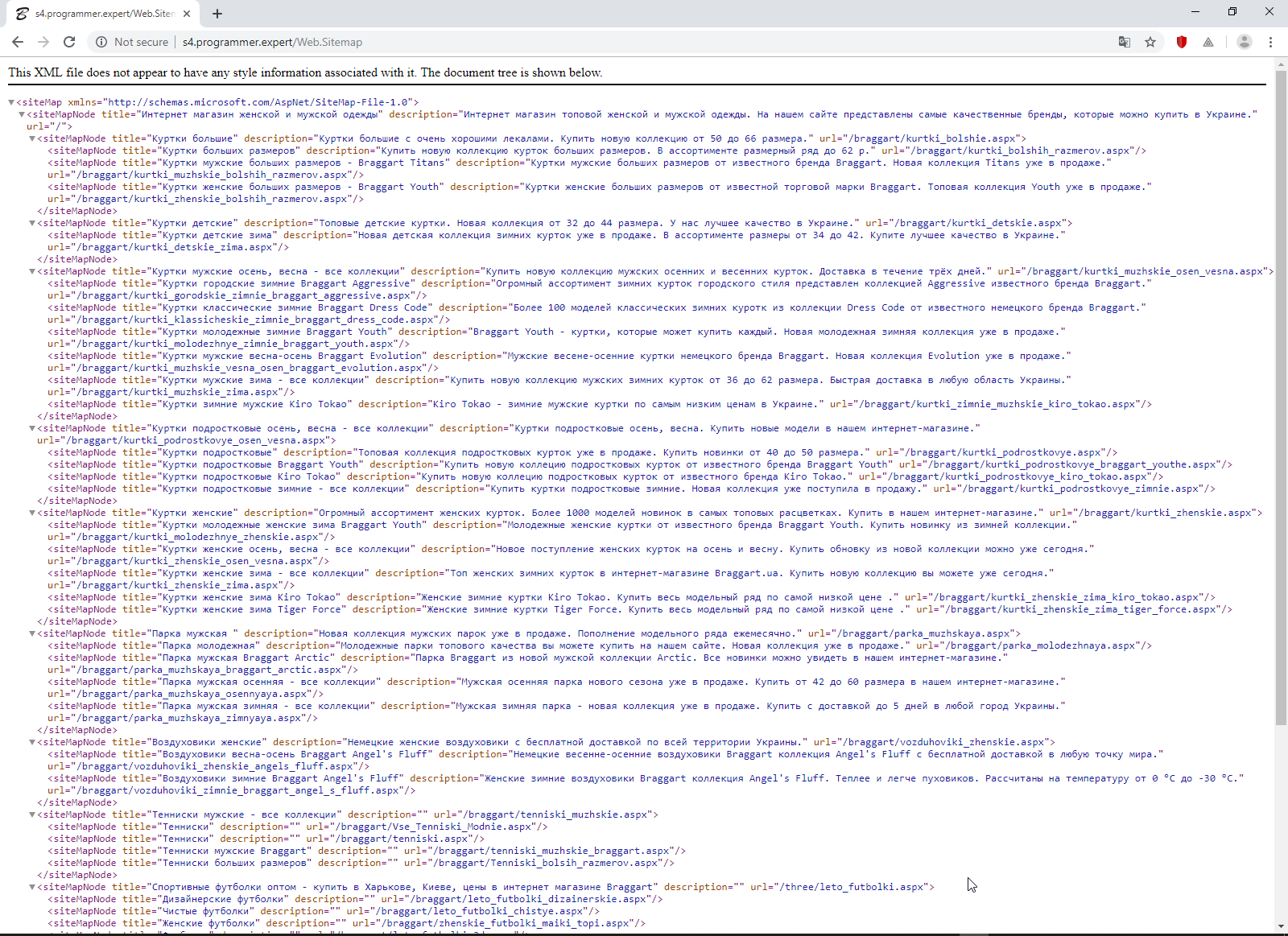Click the title "Тенниски мужские Braggart"
Image resolution: width=1288 pixels, height=936 pixels.
(234, 851)
